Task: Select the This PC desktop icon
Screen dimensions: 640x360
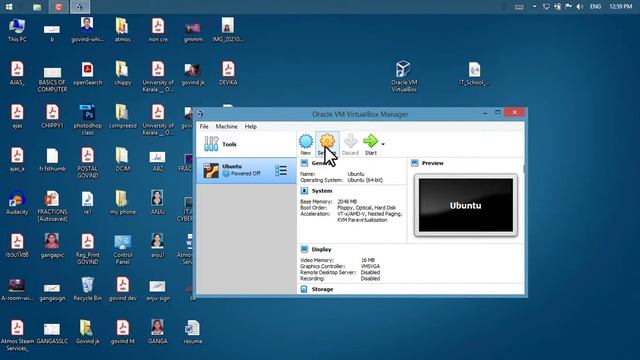Action: 17,30
